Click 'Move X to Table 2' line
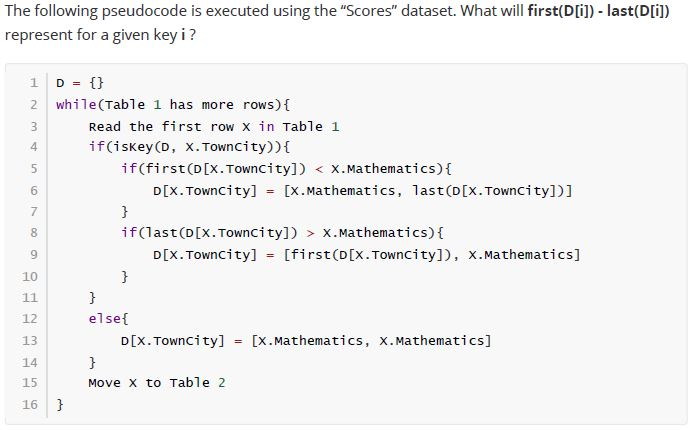694x430 pixels. coord(157,383)
